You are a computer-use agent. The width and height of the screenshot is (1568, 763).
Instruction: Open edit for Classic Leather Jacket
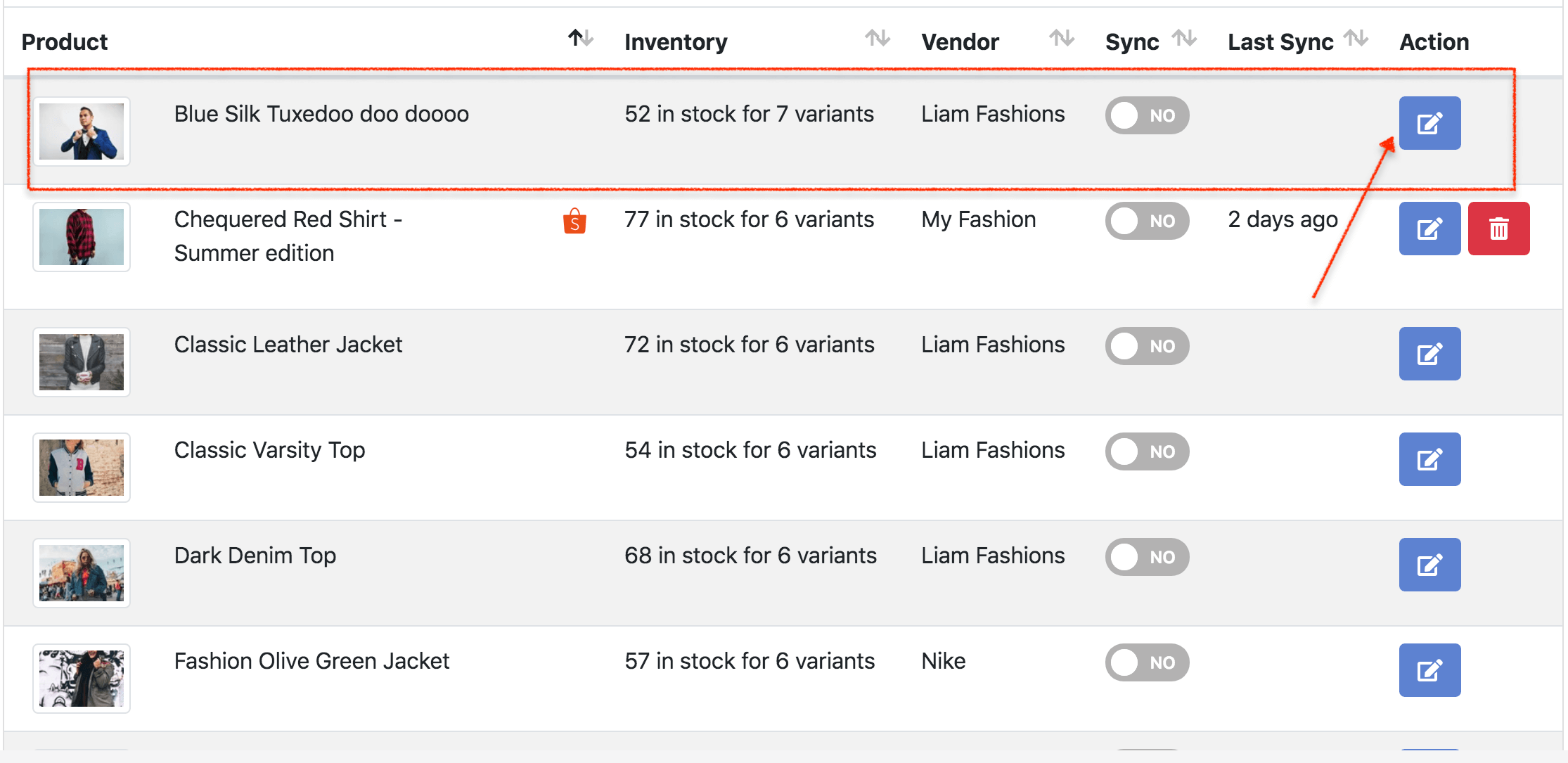(x=1429, y=354)
